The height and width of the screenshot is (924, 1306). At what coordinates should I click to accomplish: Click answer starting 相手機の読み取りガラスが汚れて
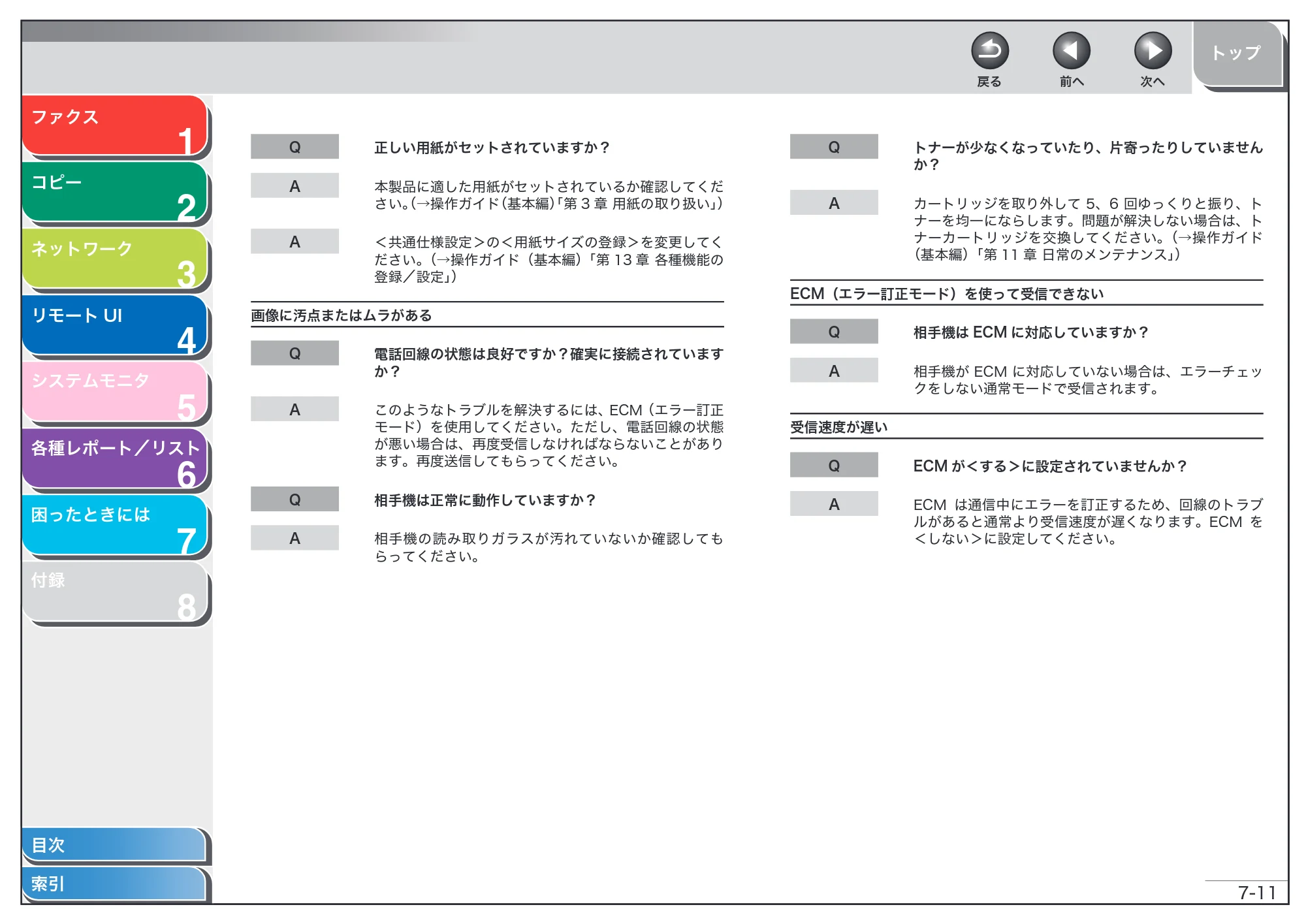[549, 547]
